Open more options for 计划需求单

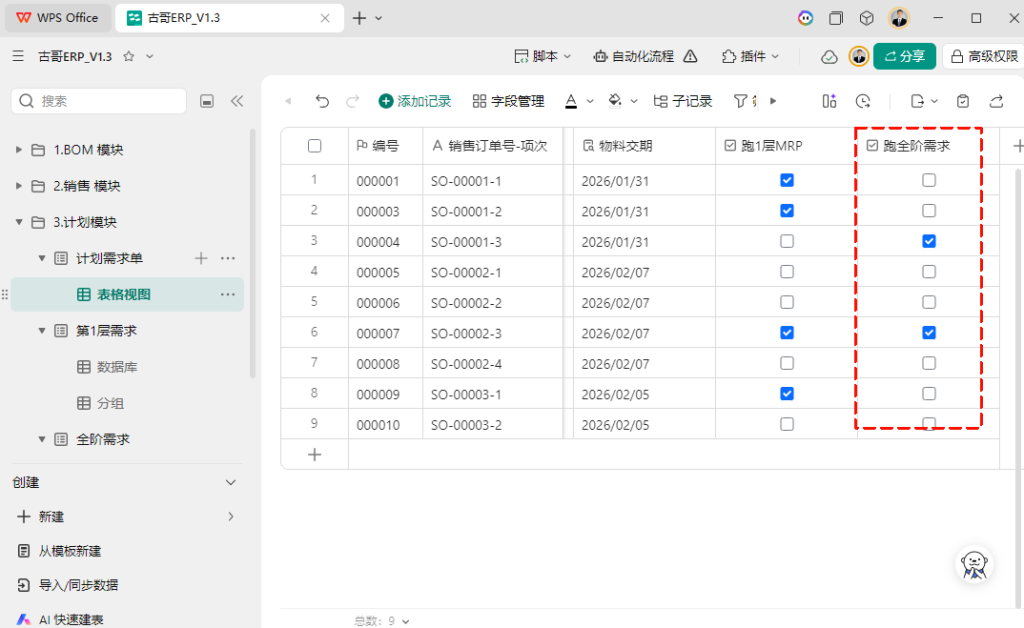[x=228, y=259]
